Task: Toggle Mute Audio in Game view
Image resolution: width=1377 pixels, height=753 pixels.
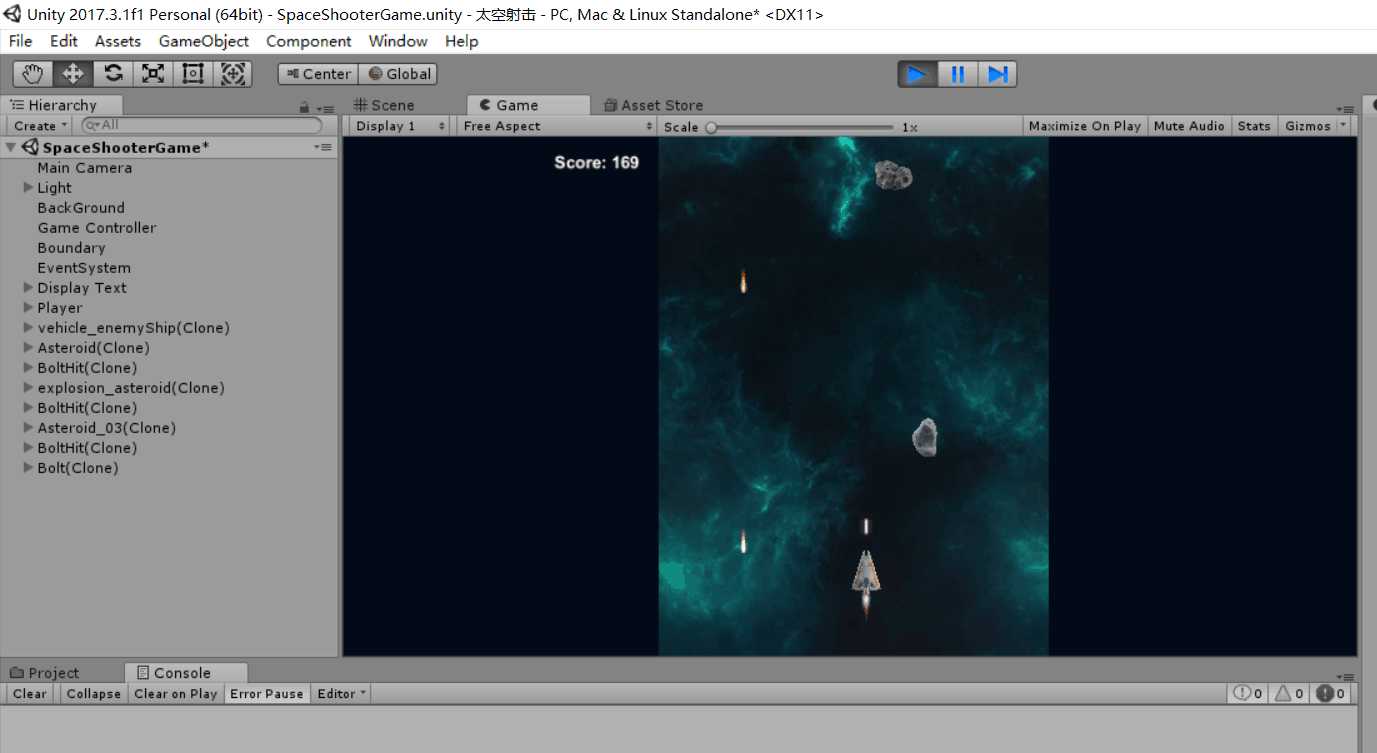Action: coord(1189,126)
